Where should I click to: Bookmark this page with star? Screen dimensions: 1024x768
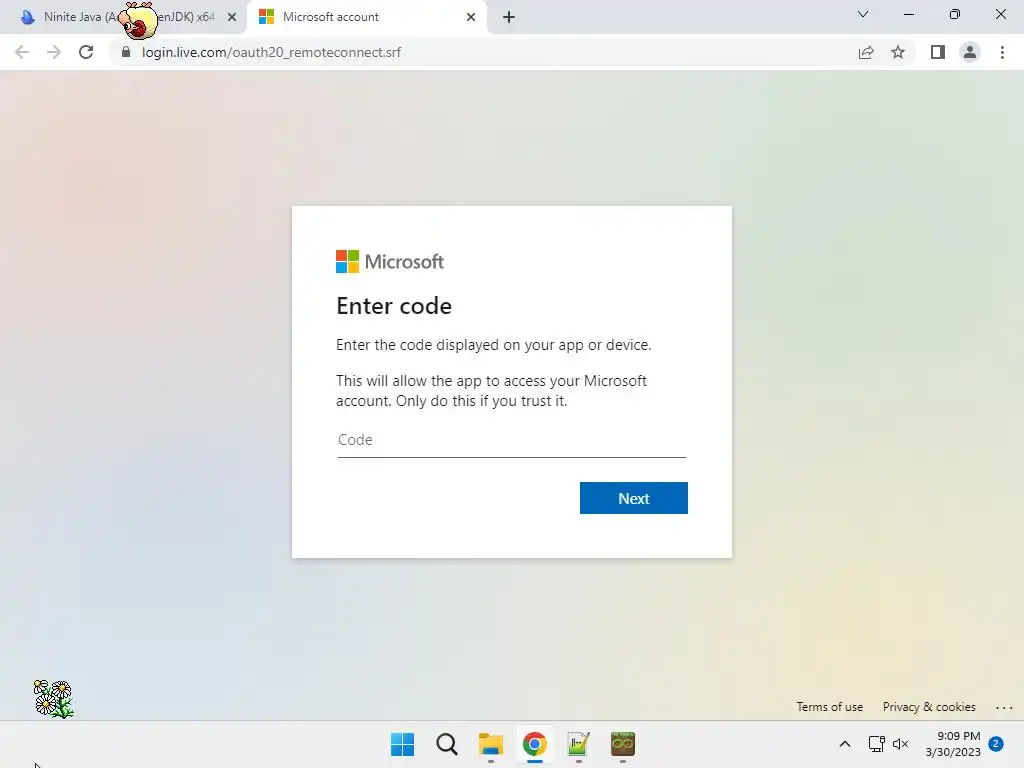(898, 52)
